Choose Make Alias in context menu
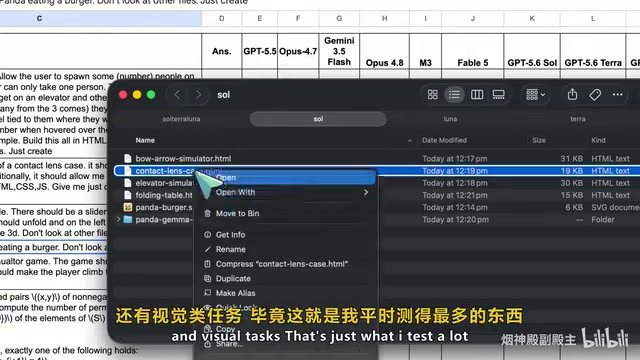Screen dimensions: 640x360 (236, 293)
